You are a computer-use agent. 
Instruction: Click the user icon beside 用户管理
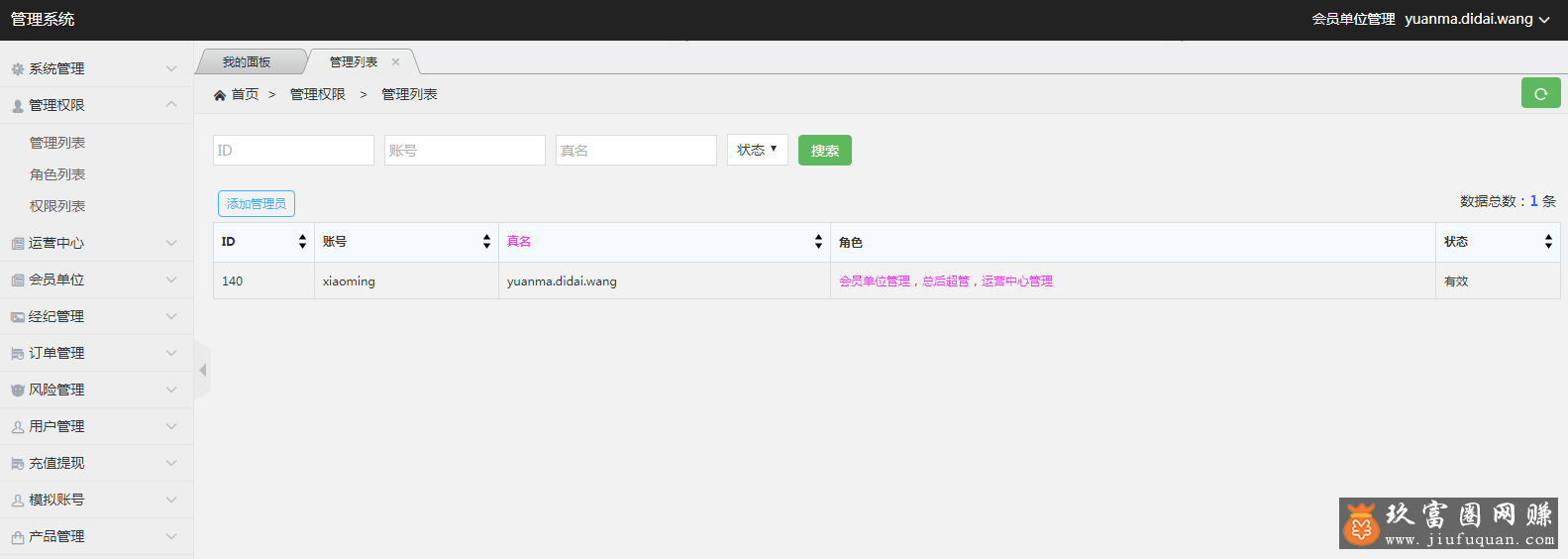18,427
